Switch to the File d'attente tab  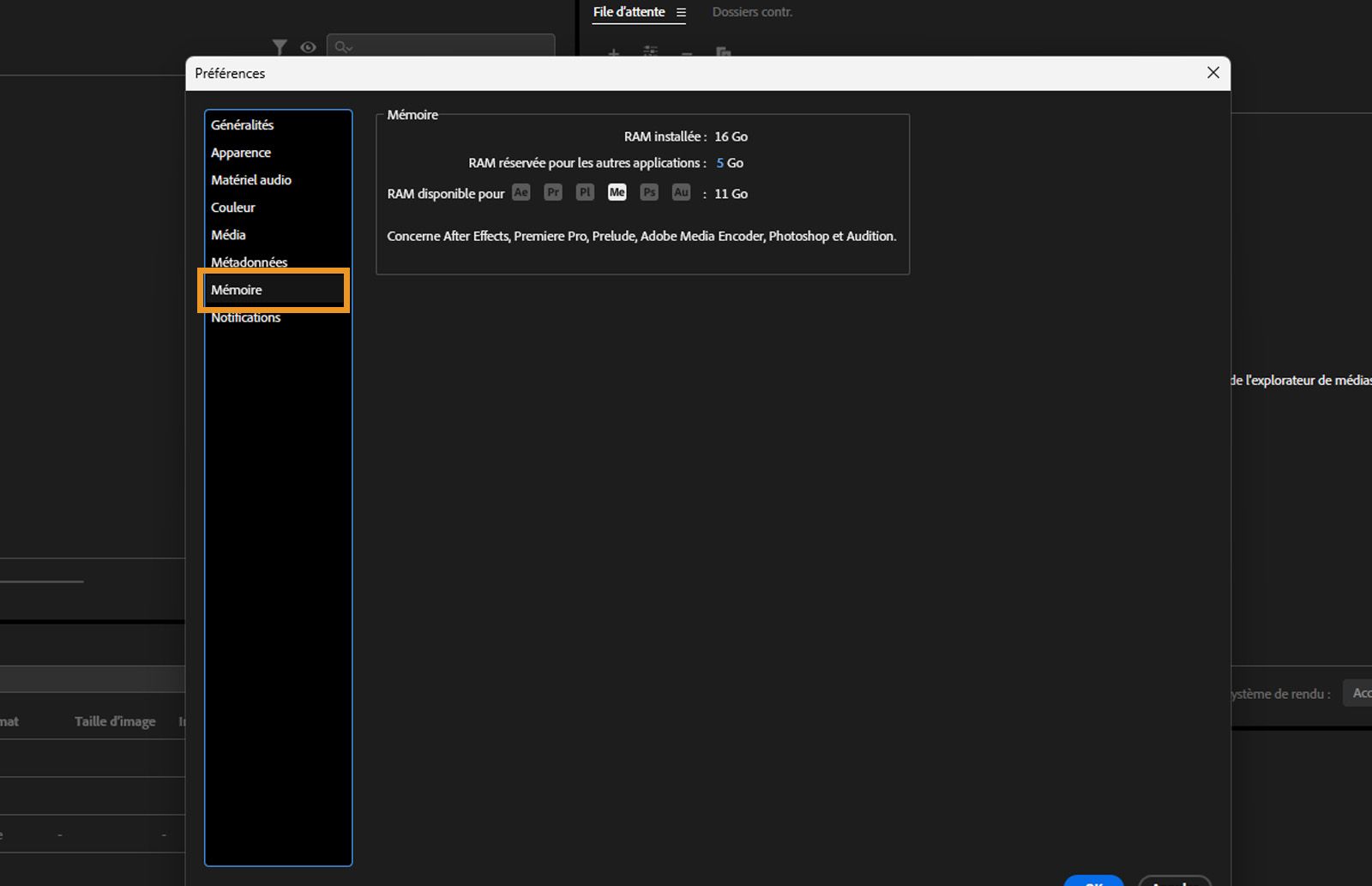pos(629,12)
